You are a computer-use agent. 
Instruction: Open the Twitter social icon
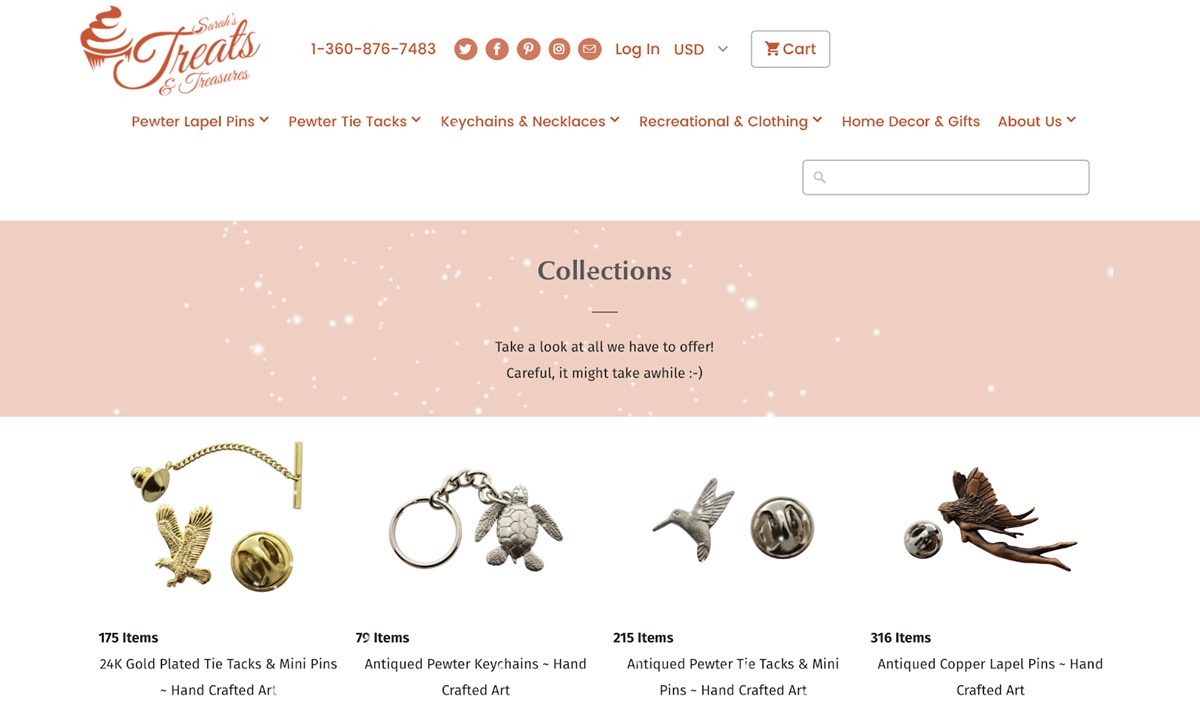click(465, 49)
